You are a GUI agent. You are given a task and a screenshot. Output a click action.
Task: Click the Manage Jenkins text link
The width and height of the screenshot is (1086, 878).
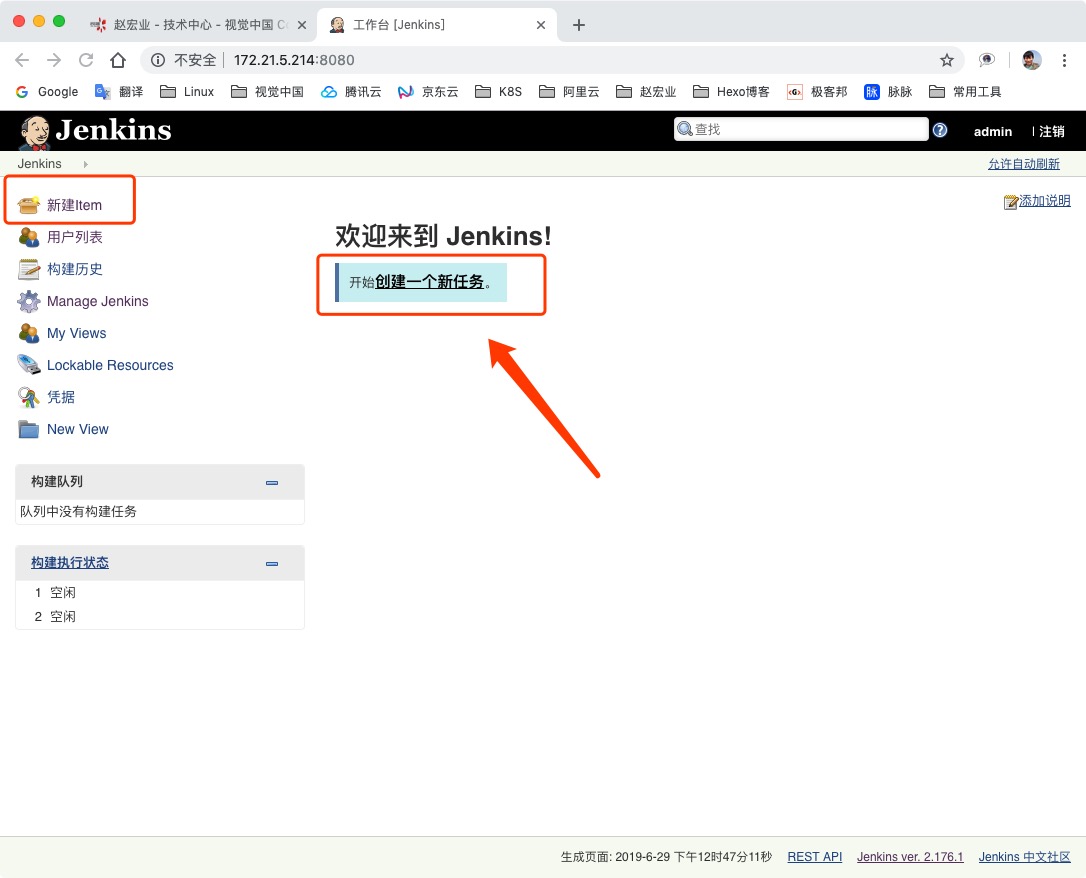(98, 301)
